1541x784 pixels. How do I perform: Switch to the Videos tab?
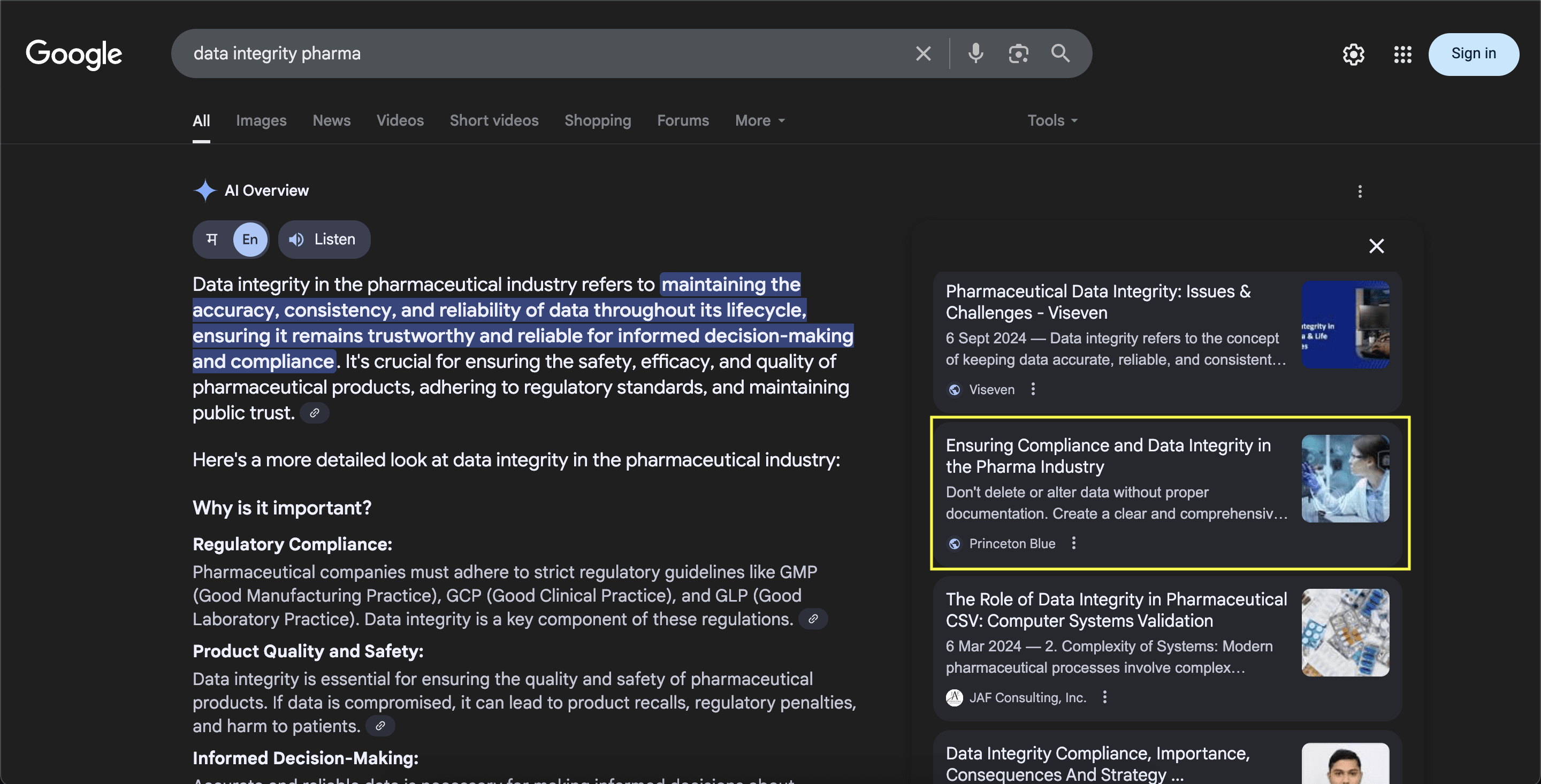(x=400, y=121)
